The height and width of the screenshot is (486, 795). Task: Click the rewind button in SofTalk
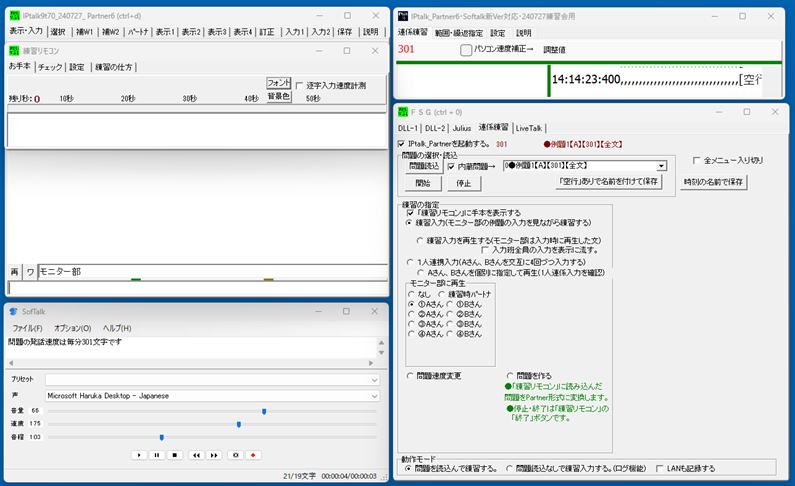pyautogui.click(x=194, y=454)
